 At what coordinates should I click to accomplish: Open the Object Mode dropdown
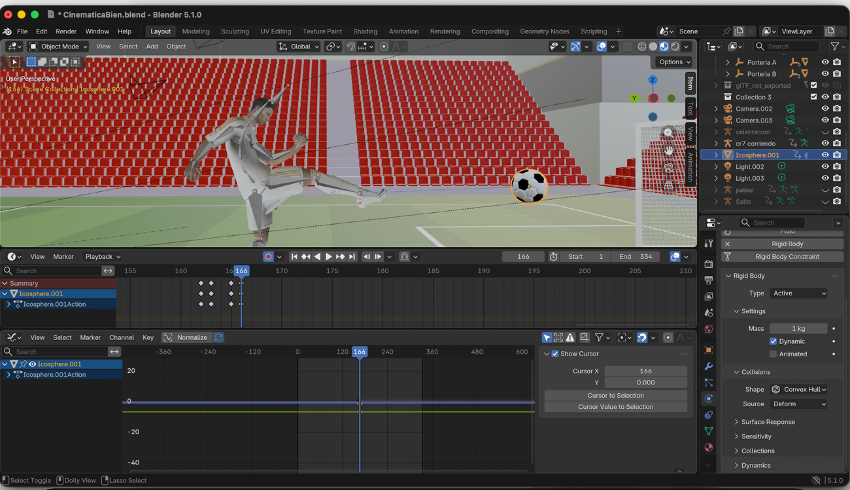(x=59, y=46)
